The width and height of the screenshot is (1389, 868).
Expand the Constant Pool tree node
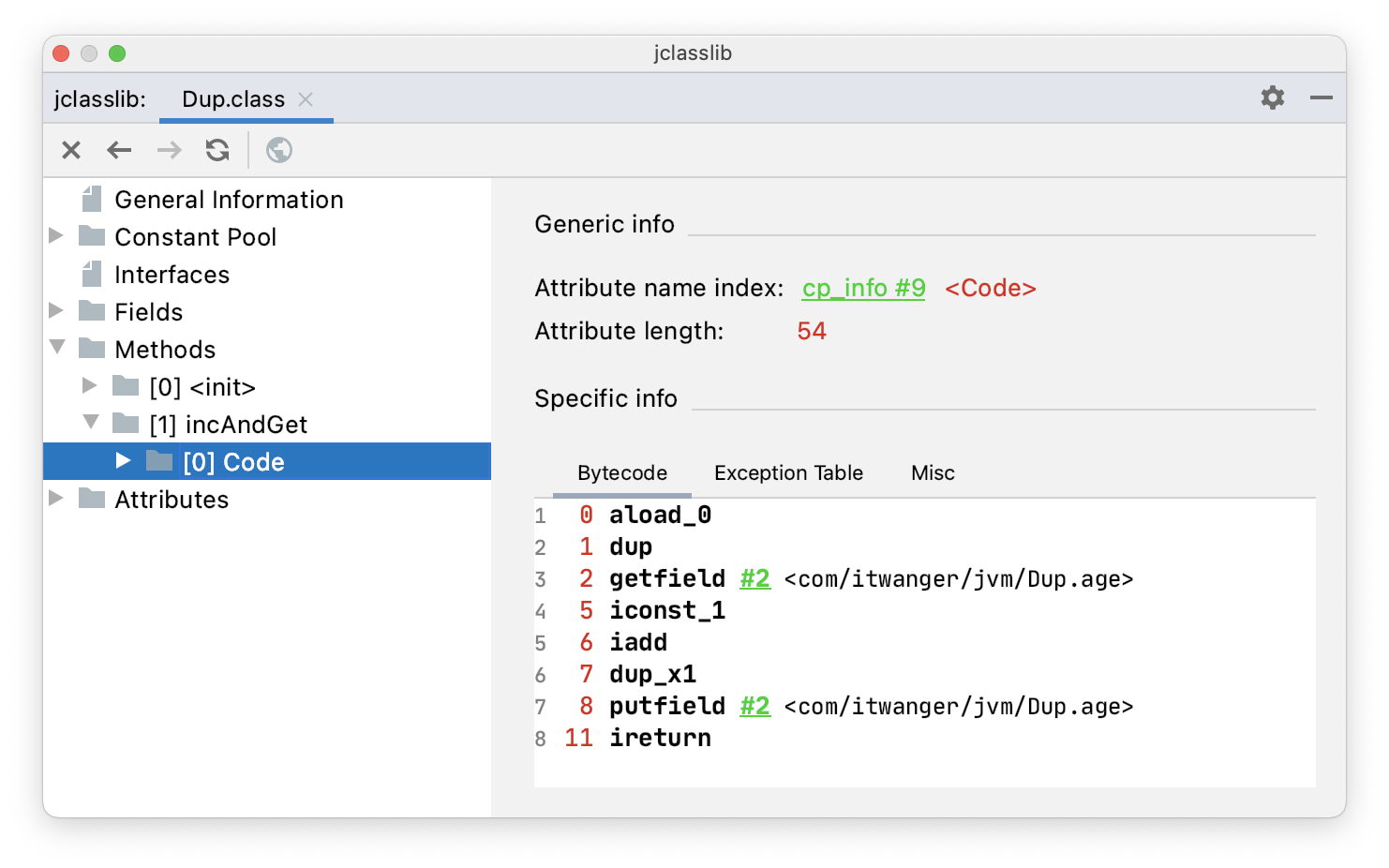click(56, 235)
